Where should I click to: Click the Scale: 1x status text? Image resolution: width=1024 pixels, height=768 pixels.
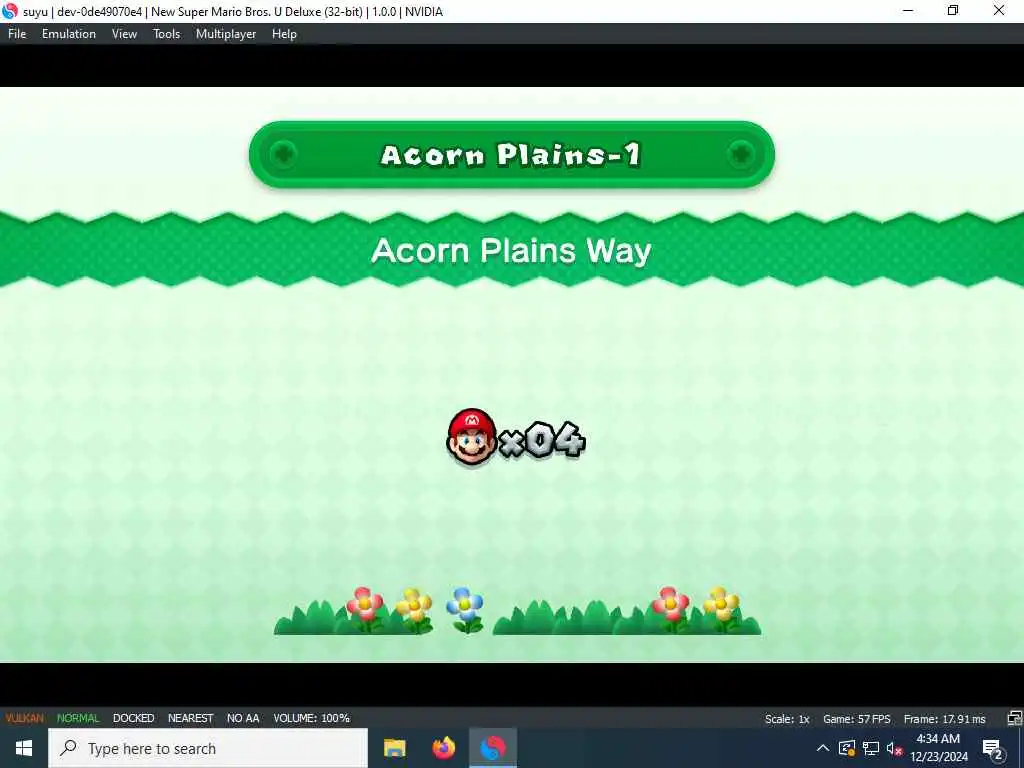pyautogui.click(x=787, y=719)
